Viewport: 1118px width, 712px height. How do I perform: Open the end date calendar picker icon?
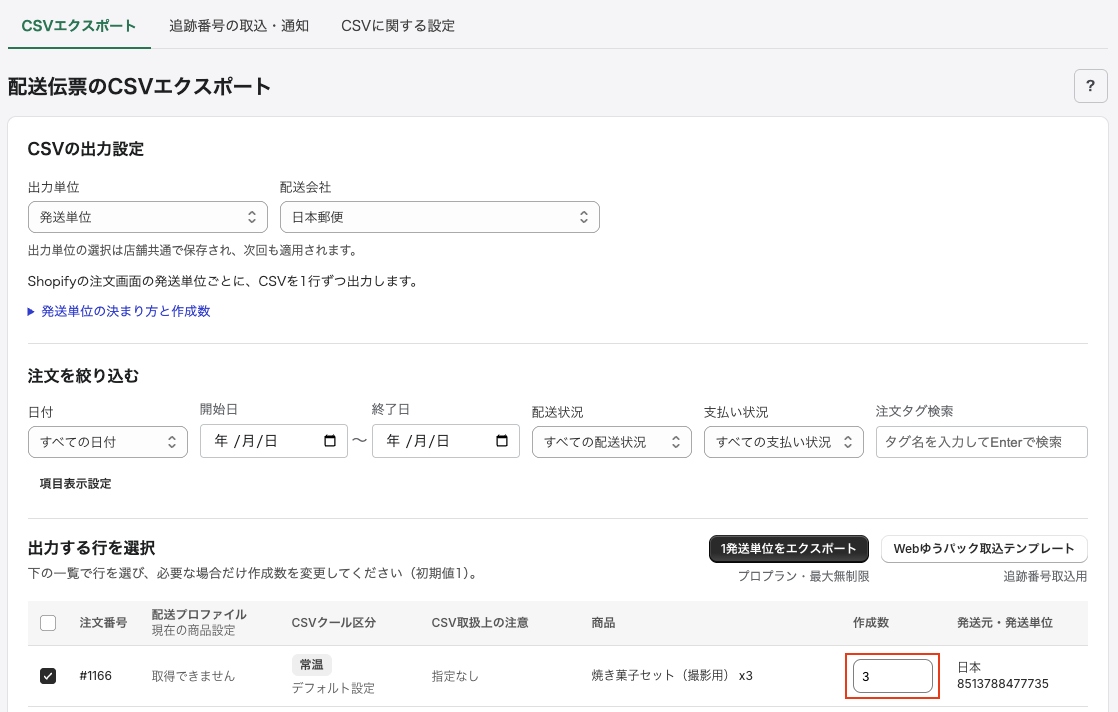pos(502,441)
